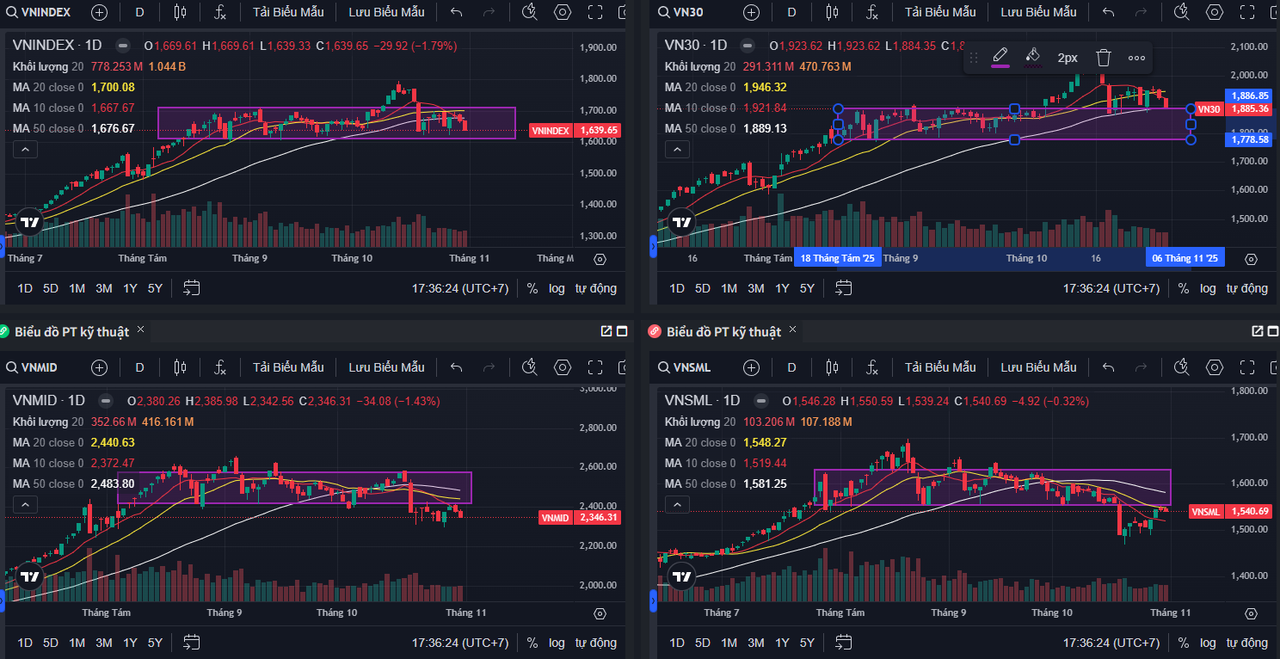The image size is (1280, 659).
Task: Close the 'Biểu đồ PT kỹ thuật' tab above VNMID
Action: [x=141, y=329]
